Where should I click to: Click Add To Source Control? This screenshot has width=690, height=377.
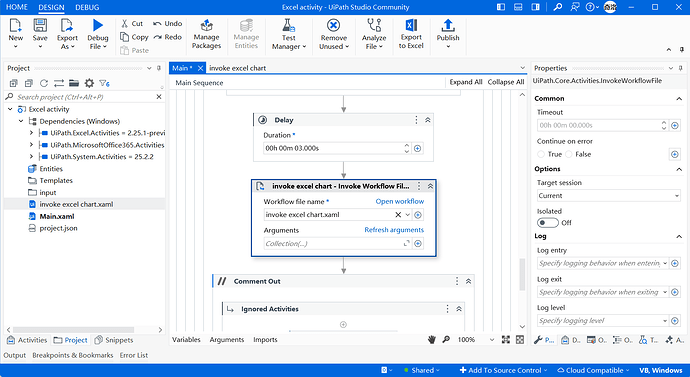[x=503, y=370]
